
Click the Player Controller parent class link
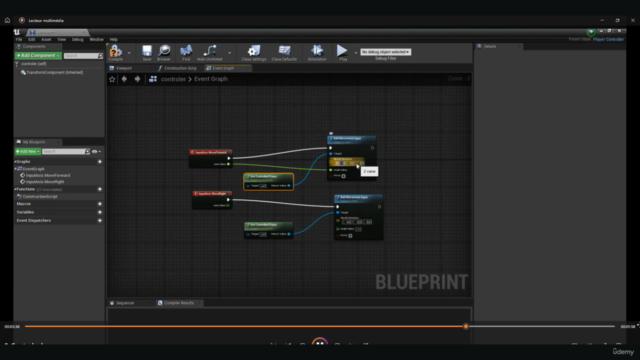608,40
